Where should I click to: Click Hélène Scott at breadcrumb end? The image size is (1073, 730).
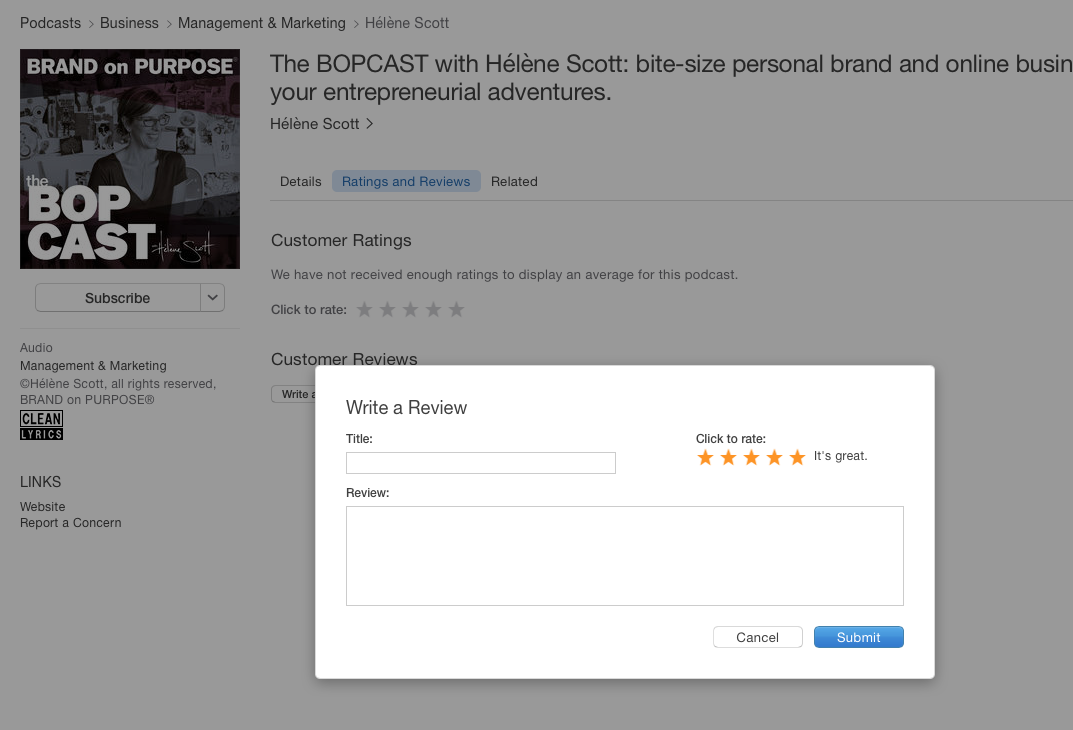406,23
